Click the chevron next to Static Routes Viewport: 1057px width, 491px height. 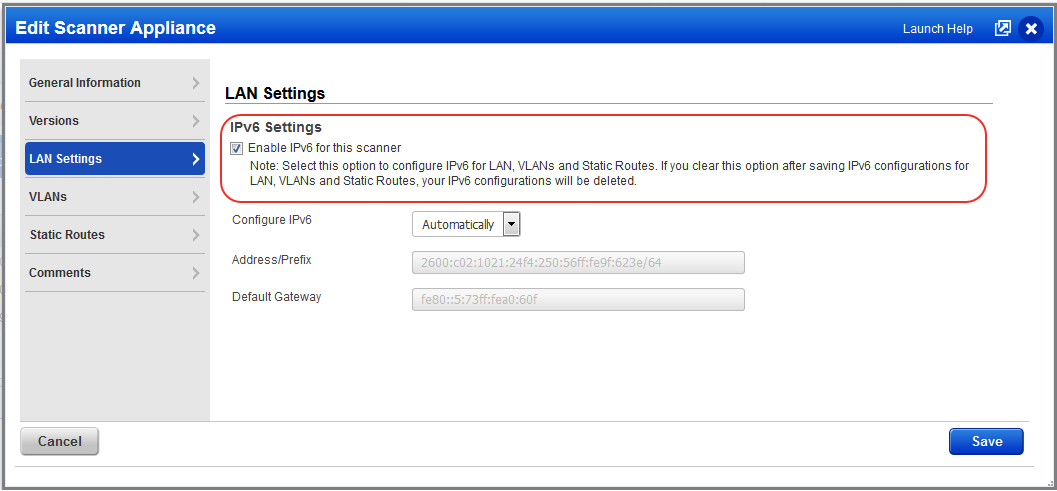(x=195, y=235)
